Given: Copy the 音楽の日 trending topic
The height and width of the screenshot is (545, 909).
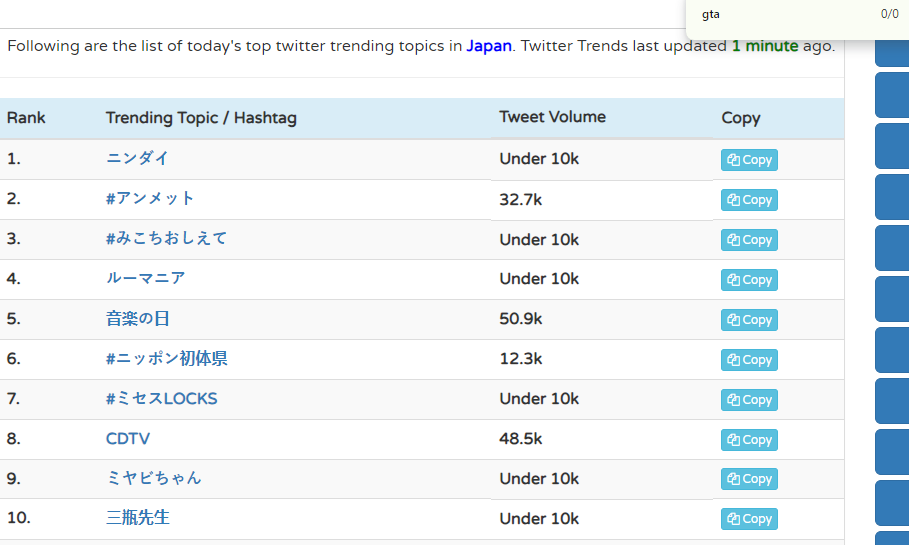Looking at the screenshot, I should coord(749,320).
